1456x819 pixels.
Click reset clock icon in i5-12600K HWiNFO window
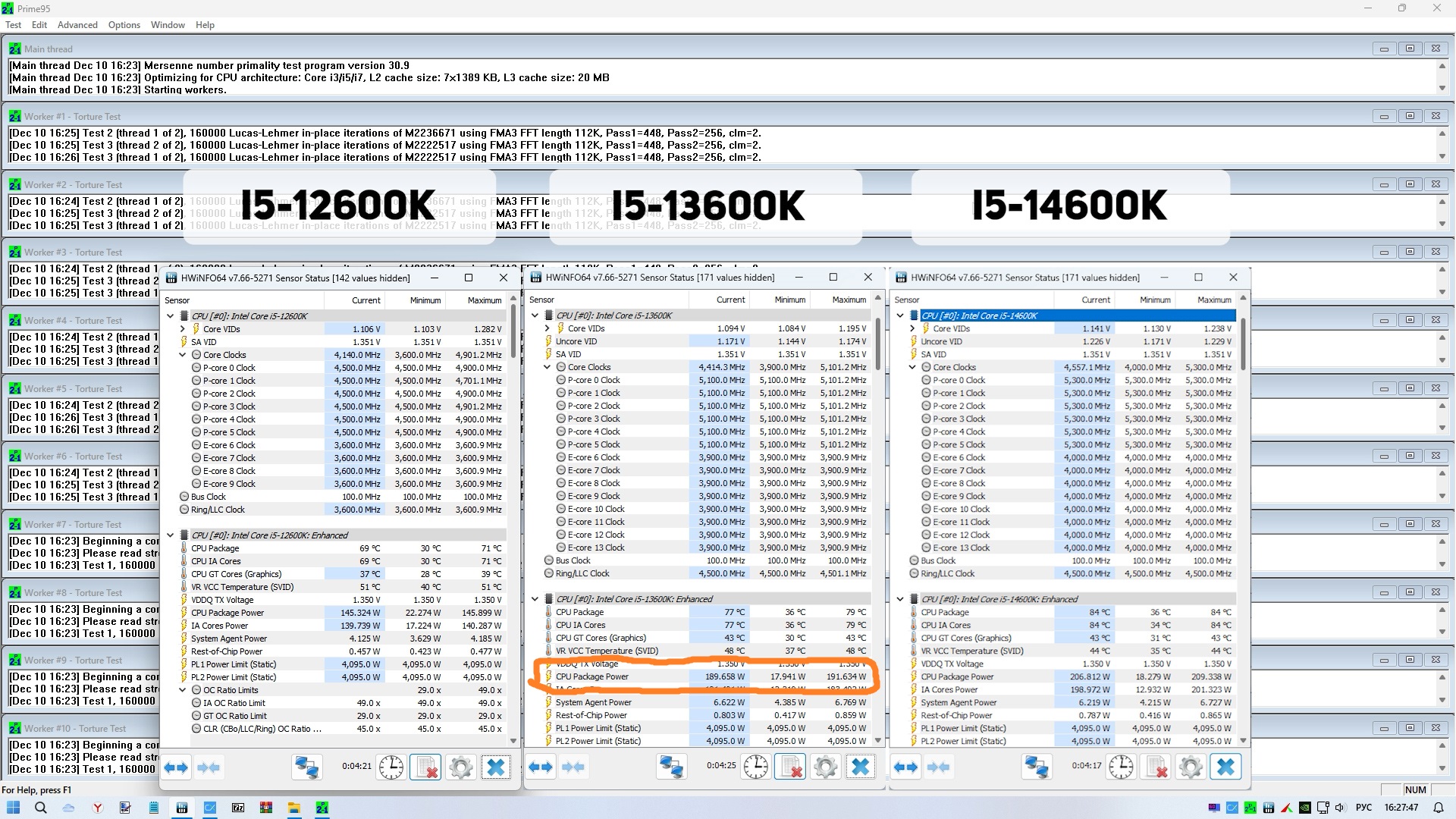point(391,767)
